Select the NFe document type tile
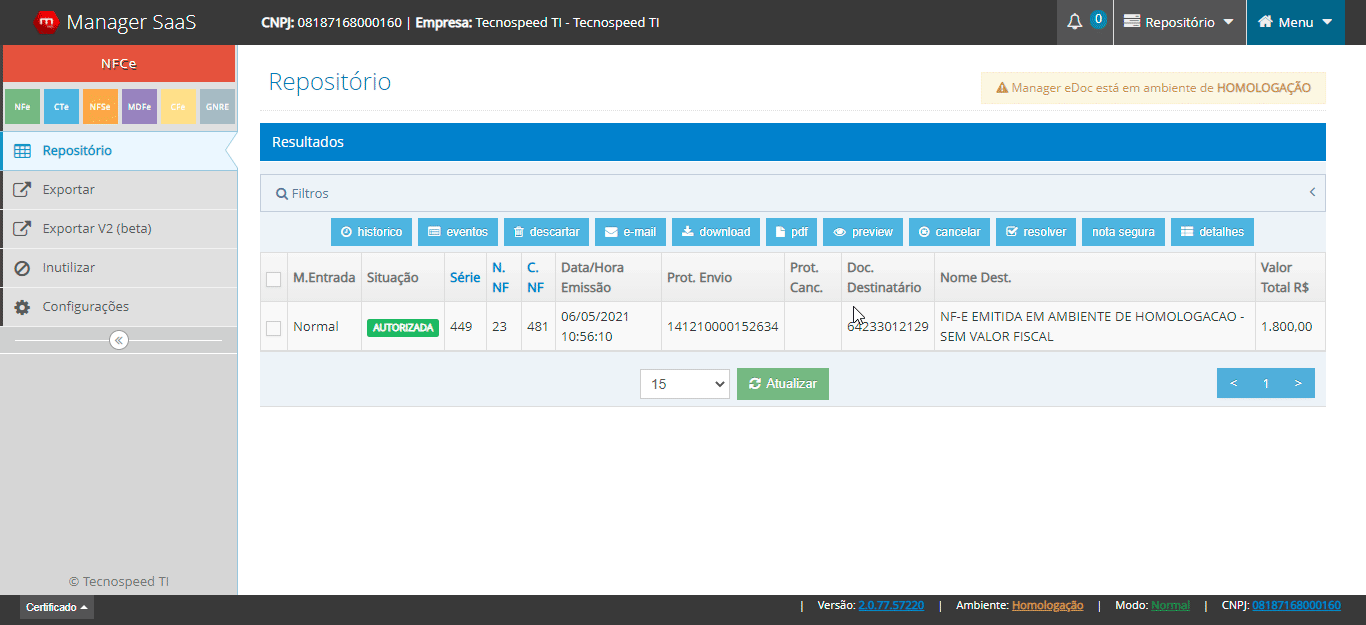The height and width of the screenshot is (625, 1366). coord(21,106)
